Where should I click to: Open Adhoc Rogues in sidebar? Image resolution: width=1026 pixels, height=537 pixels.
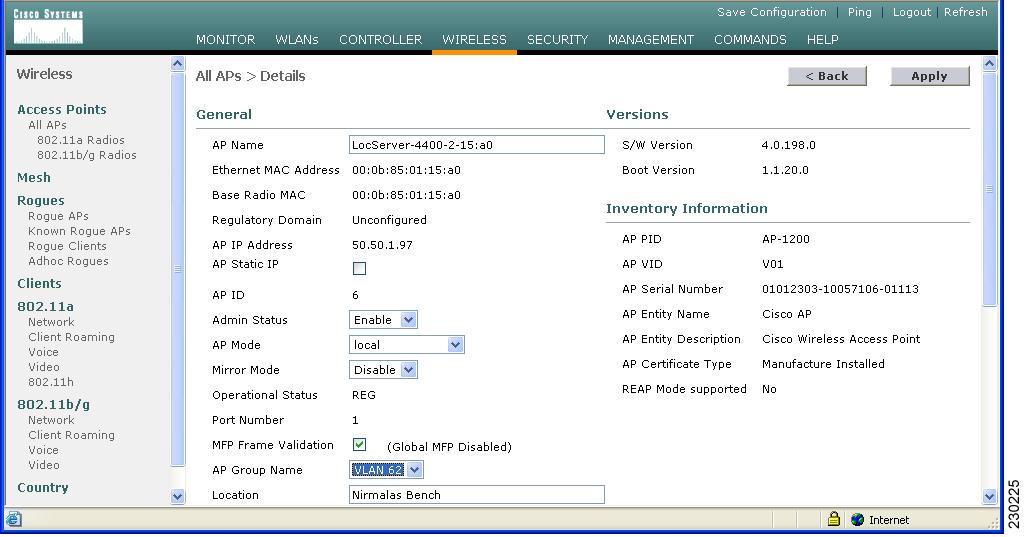click(68, 261)
